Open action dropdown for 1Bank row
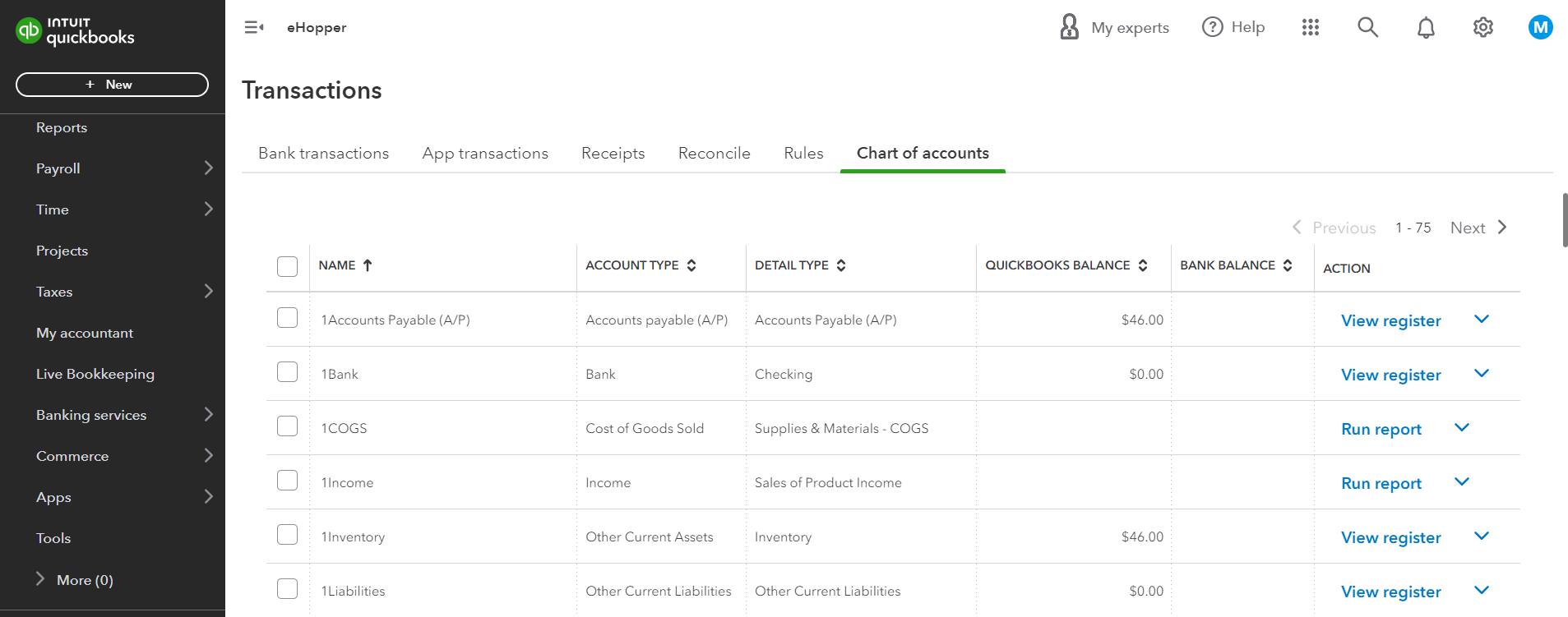The height and width of the screenshot is (617, 1568). pos(1482,373)
